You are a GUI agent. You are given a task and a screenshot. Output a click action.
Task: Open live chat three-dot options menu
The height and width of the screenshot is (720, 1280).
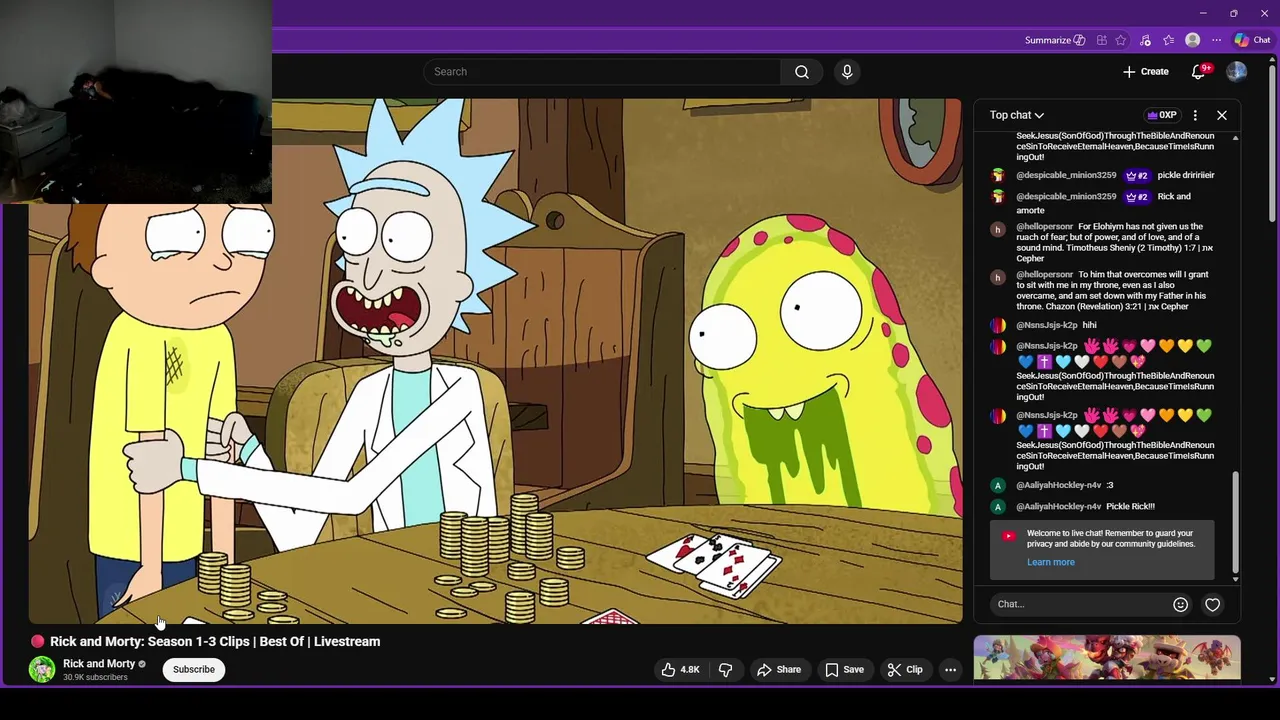(1195, 115)
